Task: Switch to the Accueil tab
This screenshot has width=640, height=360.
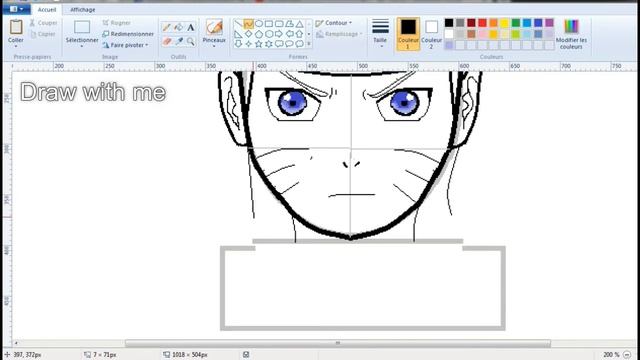Action: tap(47, 9)
